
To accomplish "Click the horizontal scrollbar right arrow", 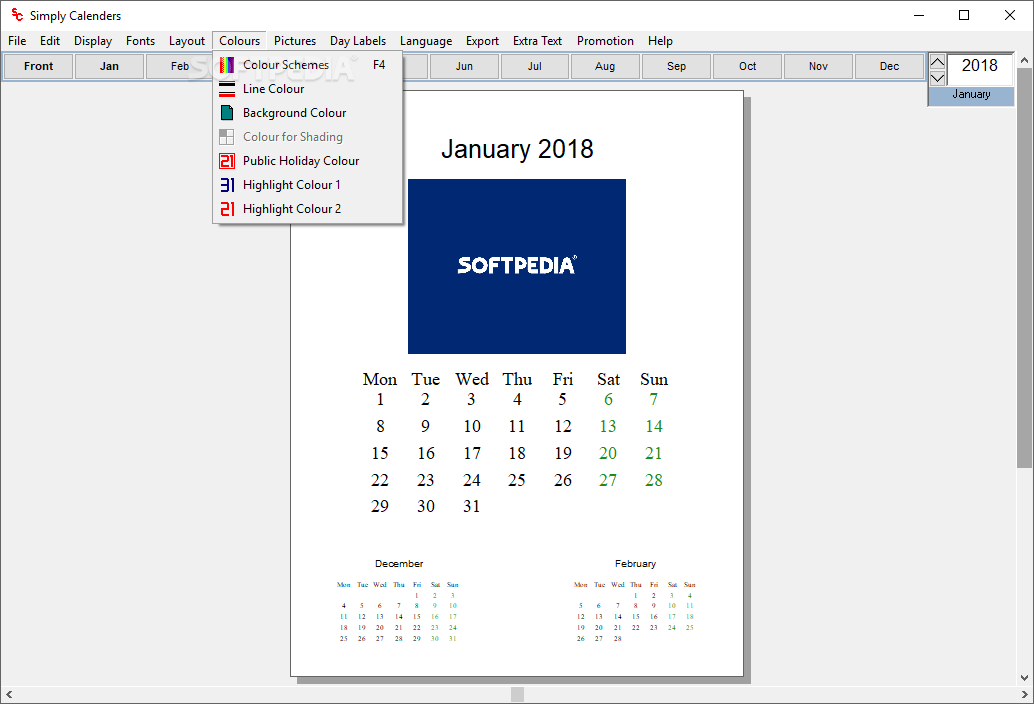I will (x=1025, y=694).
